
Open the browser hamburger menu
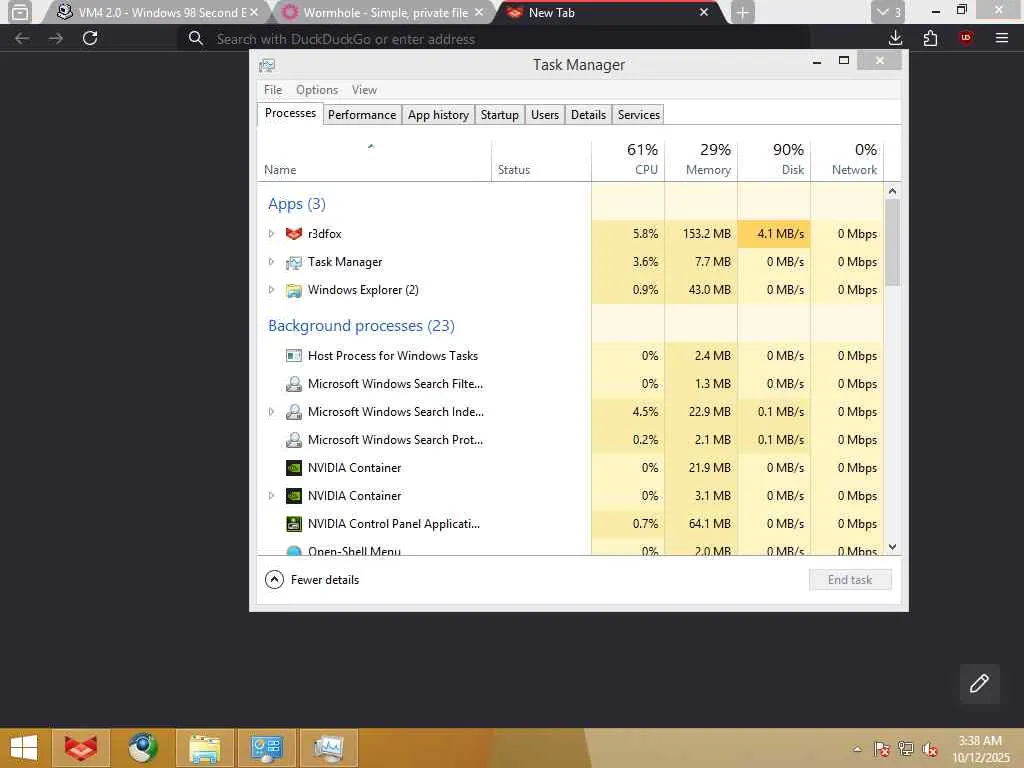pyautogui.click(x=1002, y=38)
